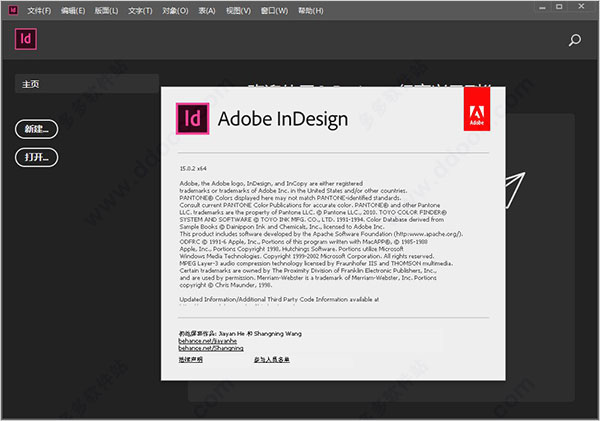Click the InDesign logo in the header
The image size is (600, 421).
coord(26,39)
